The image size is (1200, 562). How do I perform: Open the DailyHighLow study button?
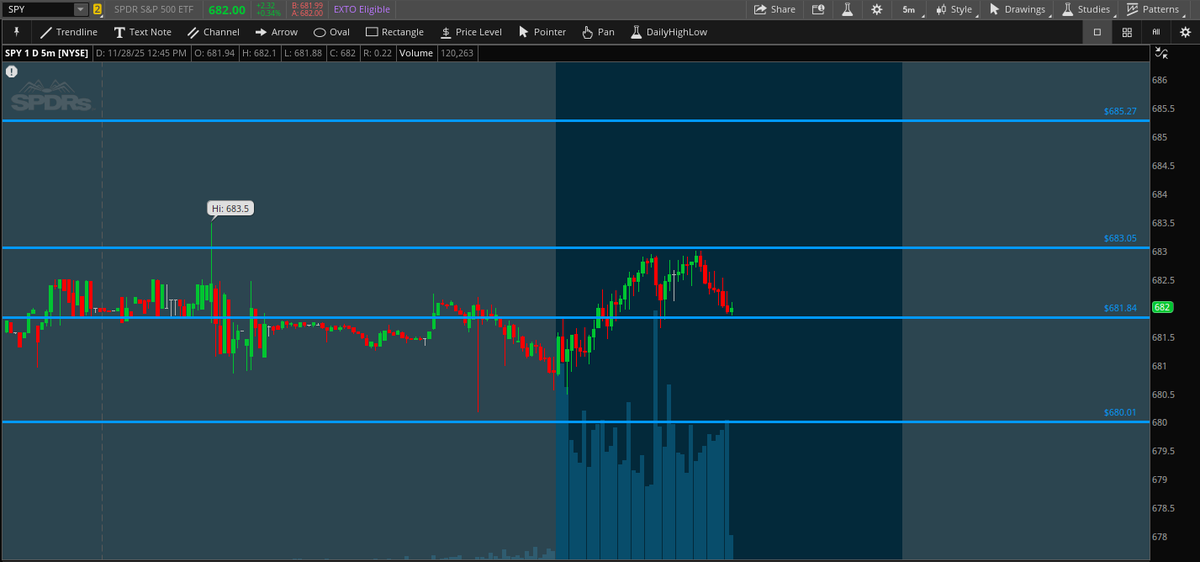tap(668, 32)
